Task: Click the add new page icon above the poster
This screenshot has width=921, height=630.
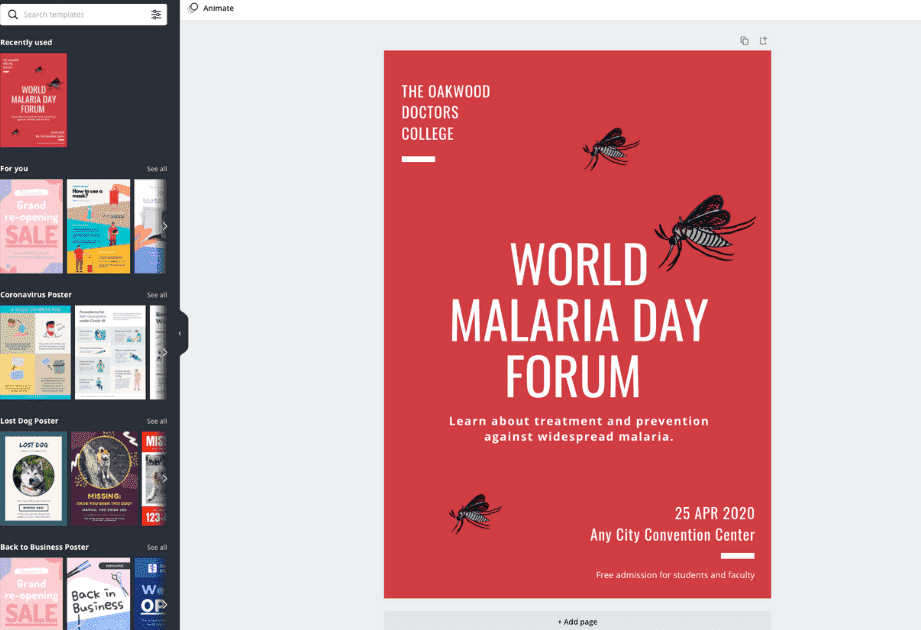Action: click(763, 41)
